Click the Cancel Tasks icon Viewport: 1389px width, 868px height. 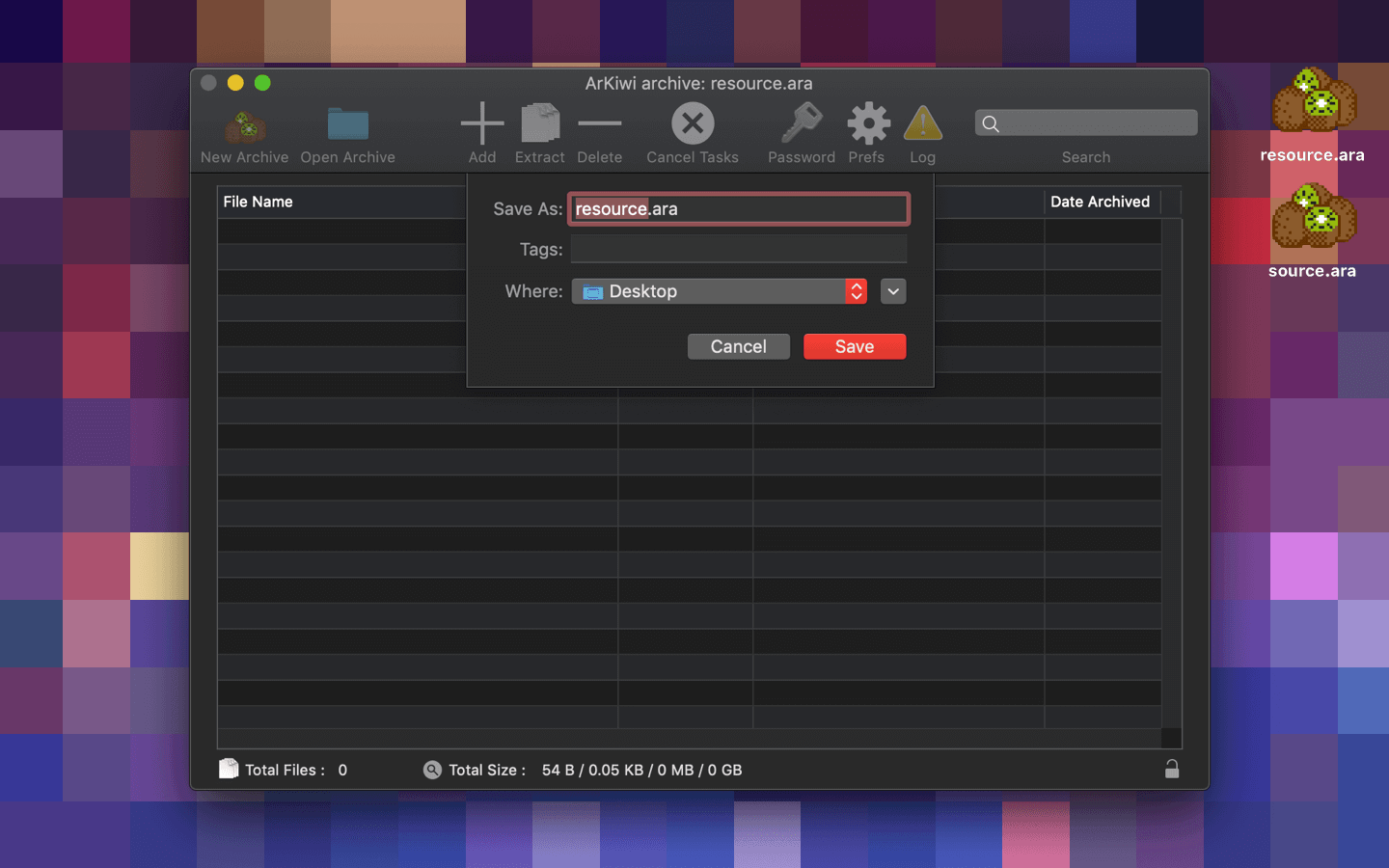pyautogui.click(x=692, y=124)
